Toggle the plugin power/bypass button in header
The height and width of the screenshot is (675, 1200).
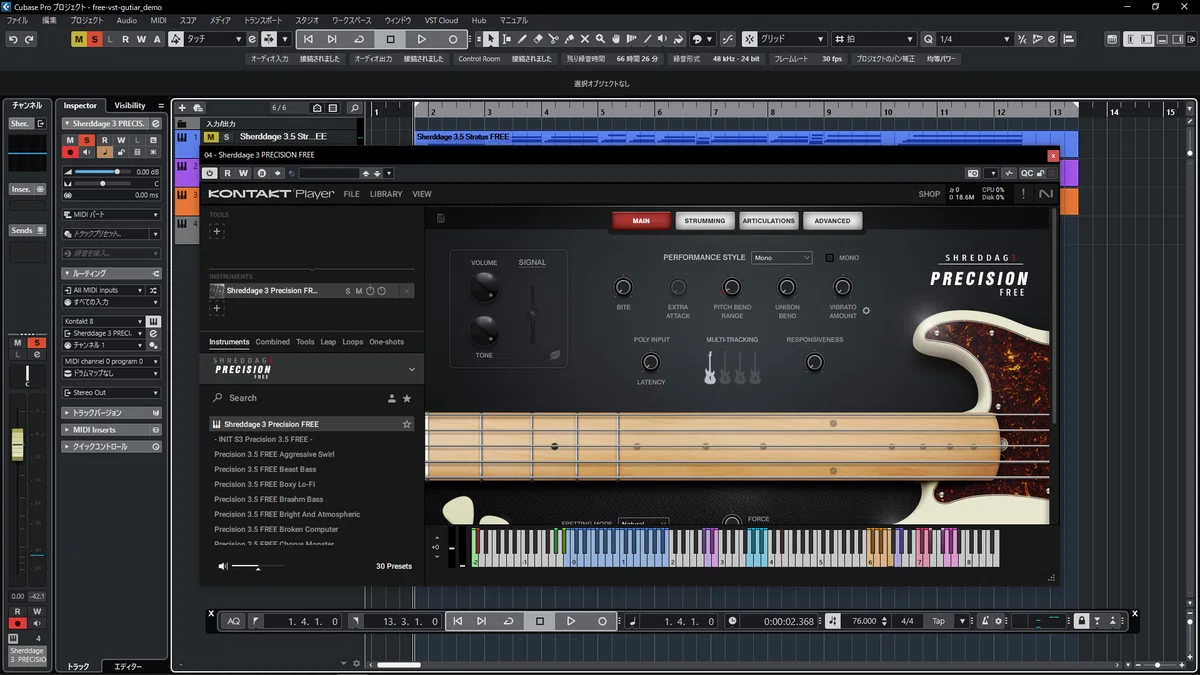coord(210,173)
